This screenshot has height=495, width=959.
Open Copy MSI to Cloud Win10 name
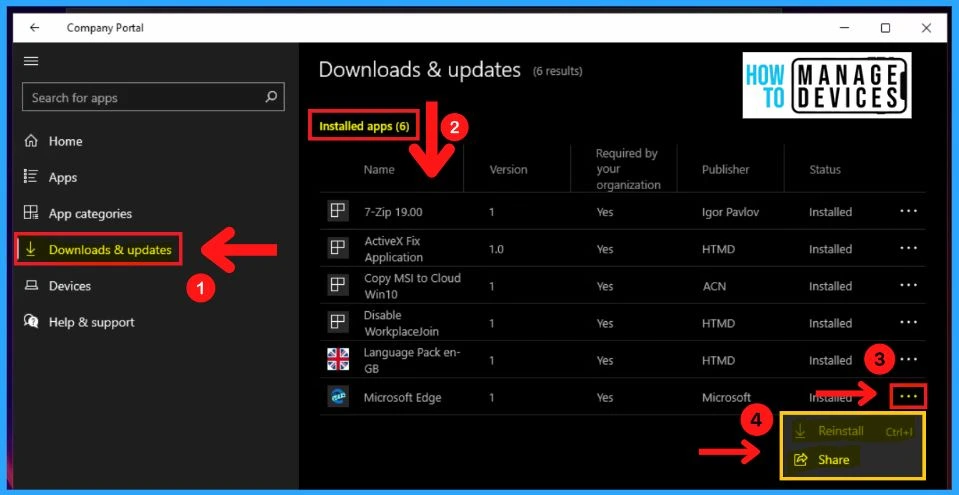click(412, 286)
